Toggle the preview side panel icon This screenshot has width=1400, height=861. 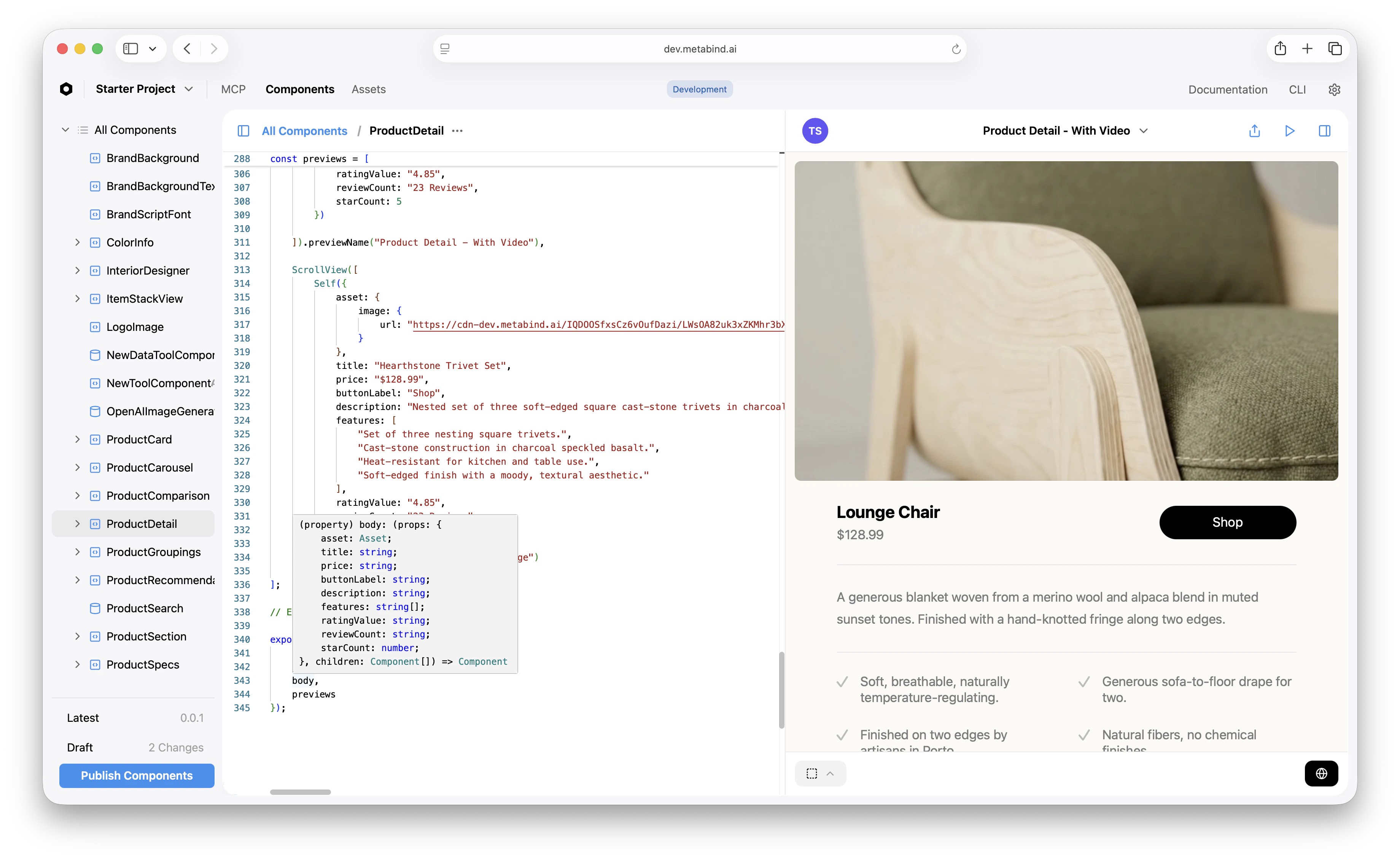[x=1324, y=131]
